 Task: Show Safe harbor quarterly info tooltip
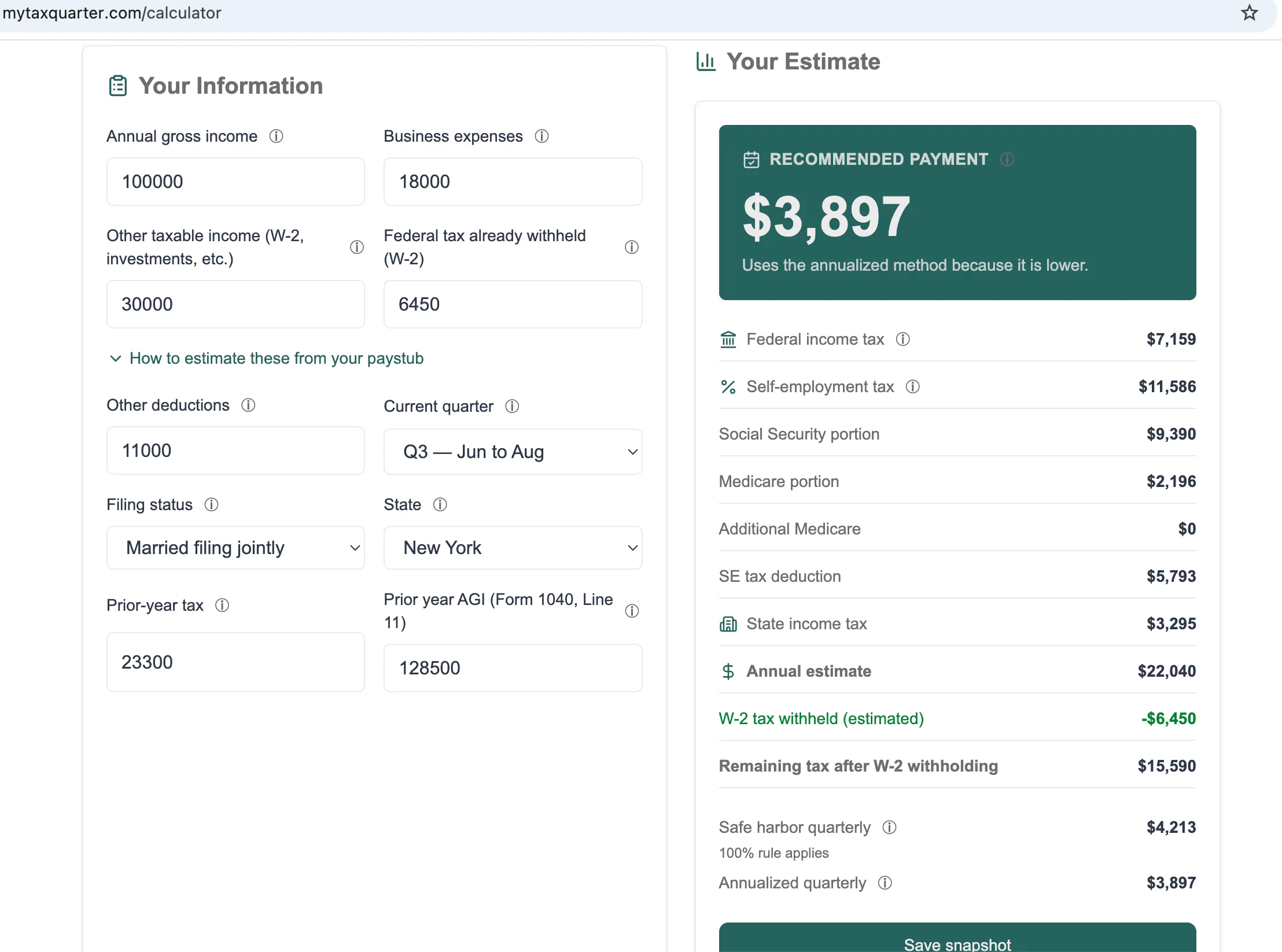coord(889,828)
